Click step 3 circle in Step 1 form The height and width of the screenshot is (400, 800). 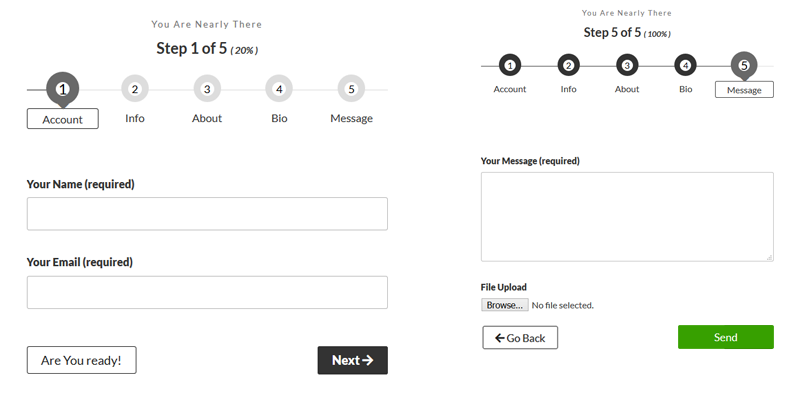(x=207, y=89)
